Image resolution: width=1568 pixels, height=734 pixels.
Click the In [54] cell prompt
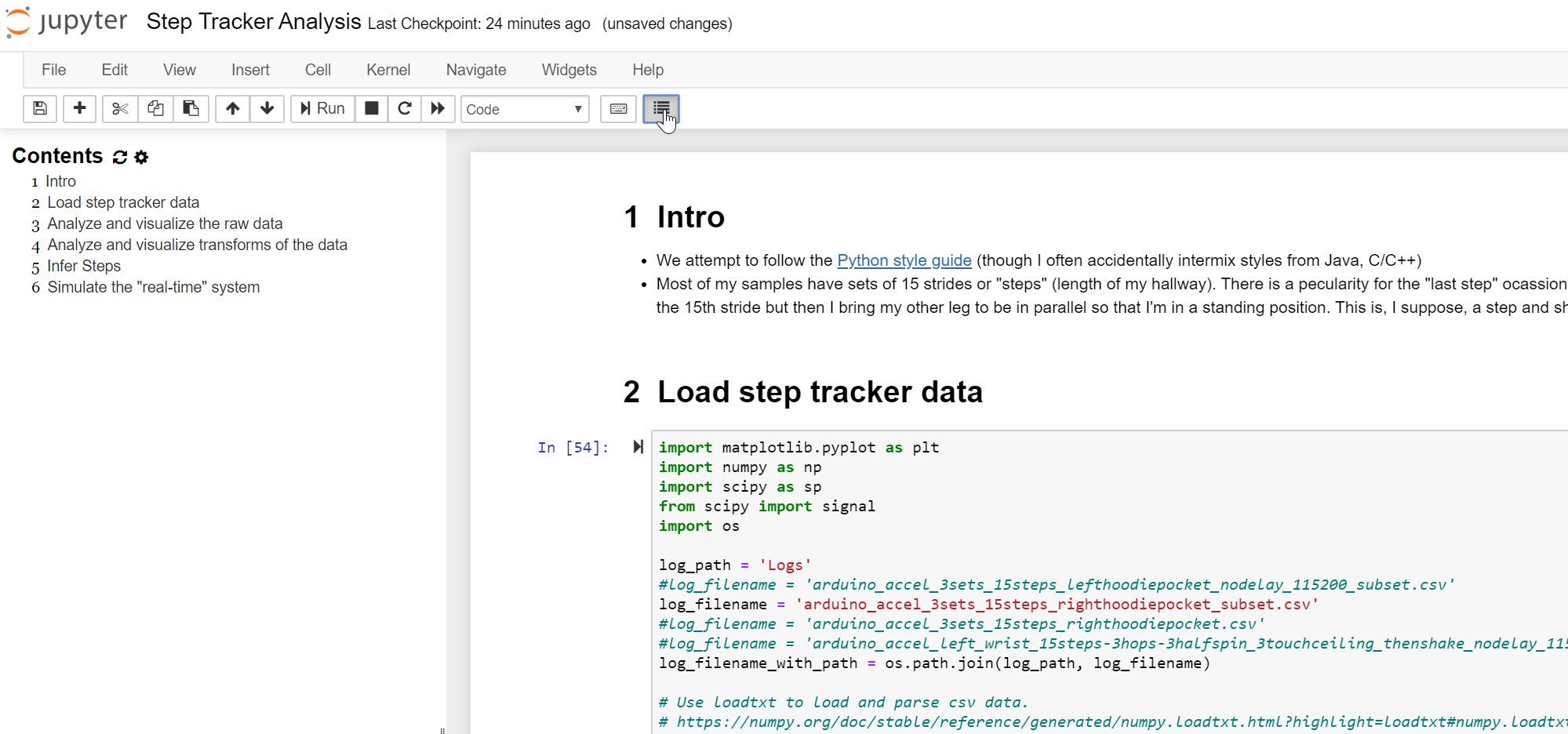coord(573,448)
